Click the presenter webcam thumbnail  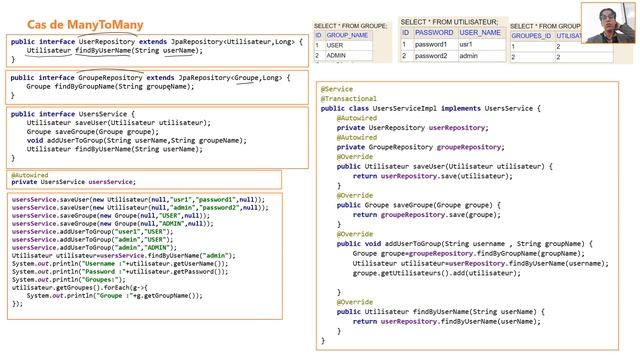(x=608, y=23)
